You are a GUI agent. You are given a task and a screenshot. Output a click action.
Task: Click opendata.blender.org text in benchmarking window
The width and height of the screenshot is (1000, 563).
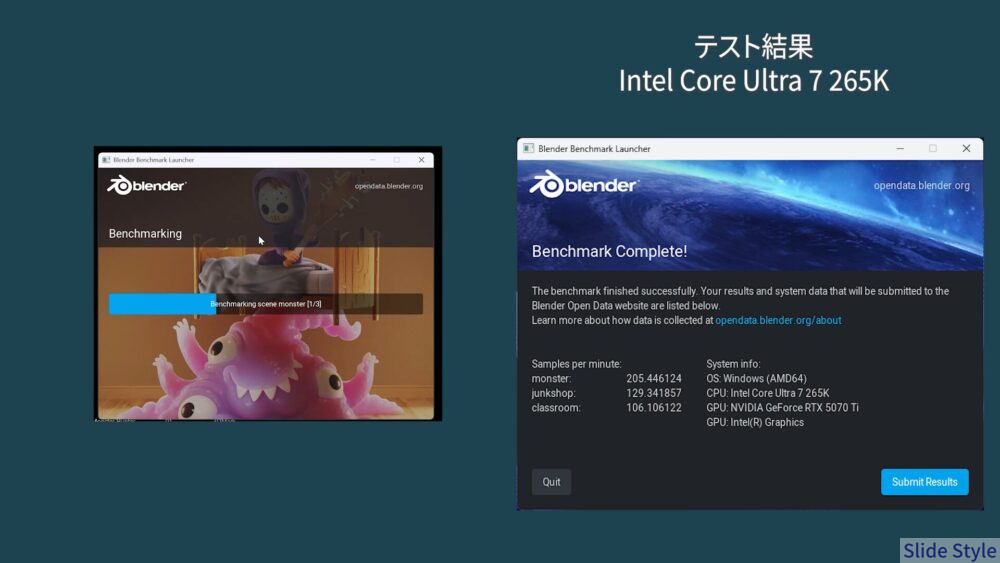(x=388, y=186)
